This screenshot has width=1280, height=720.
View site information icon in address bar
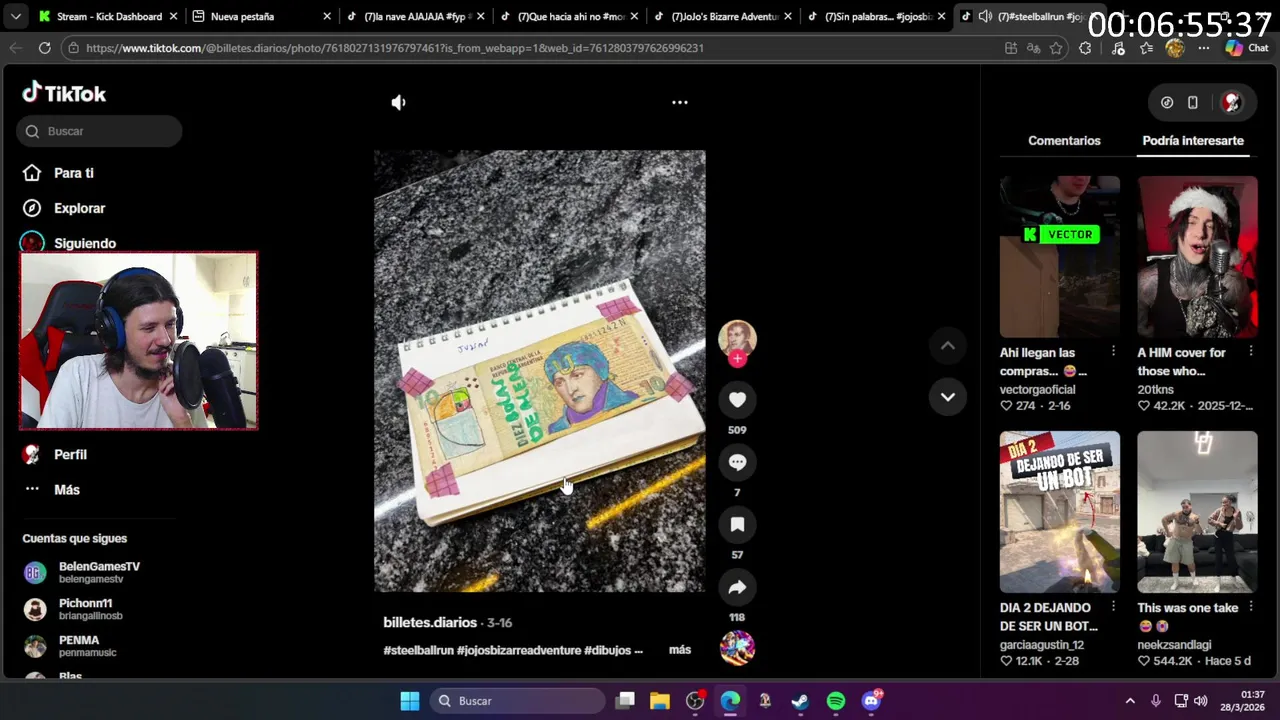(x=72, y=48)
